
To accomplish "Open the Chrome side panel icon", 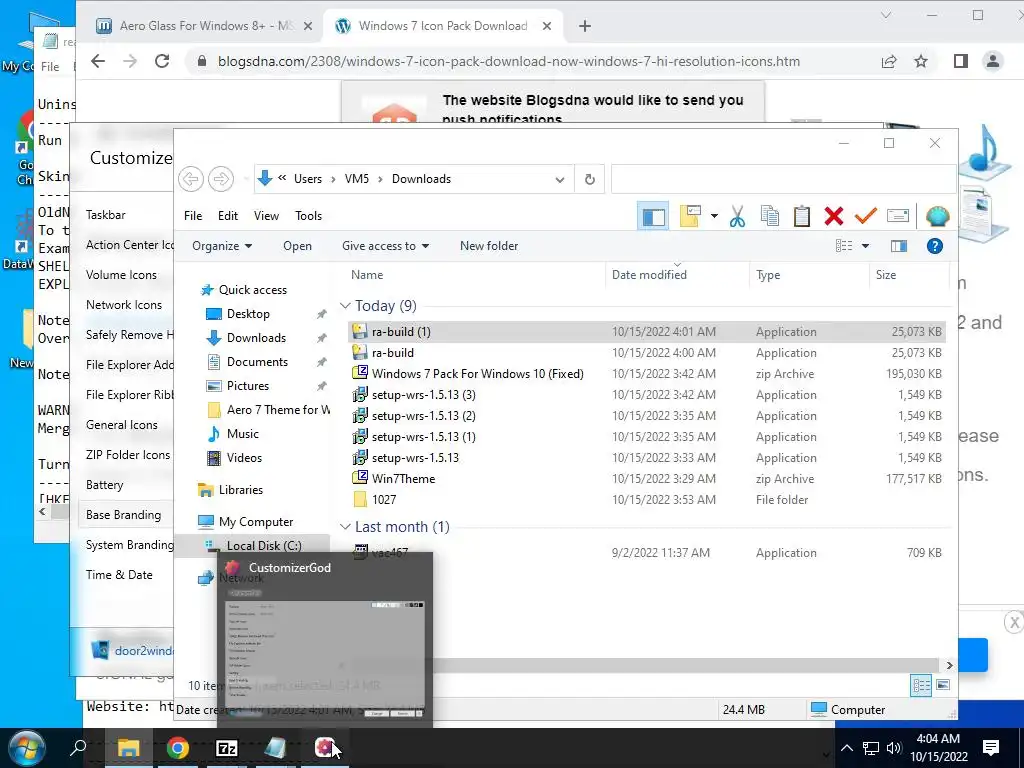I will coord(961,61).
